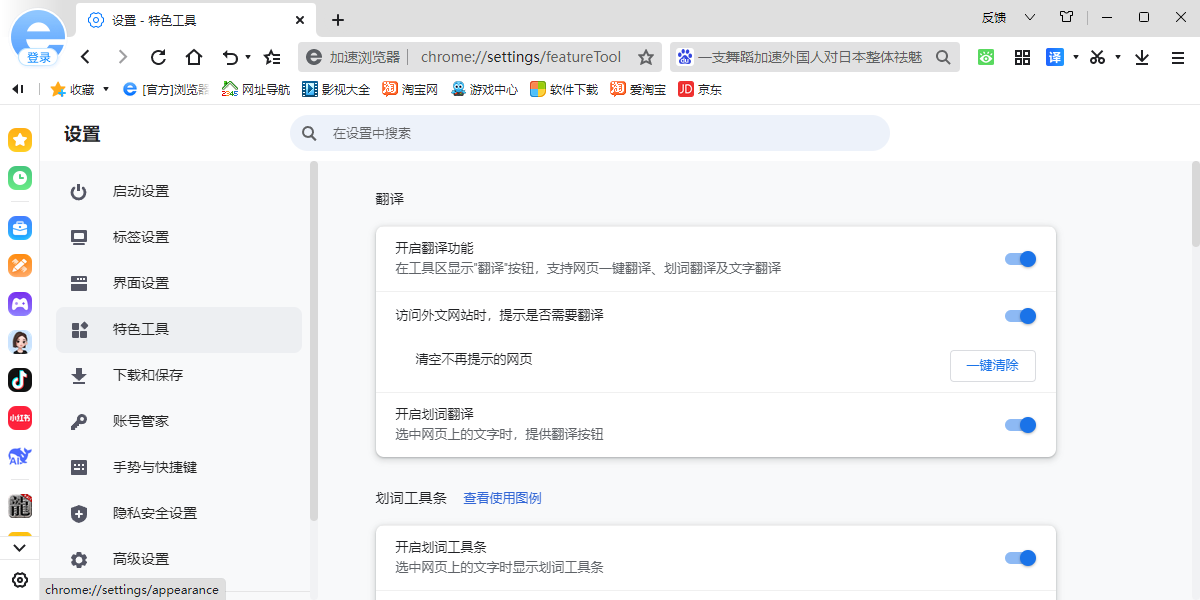Click the 在设置中搜索 search field
Viewport: 1200px width, 600px height.
(590, 133)
